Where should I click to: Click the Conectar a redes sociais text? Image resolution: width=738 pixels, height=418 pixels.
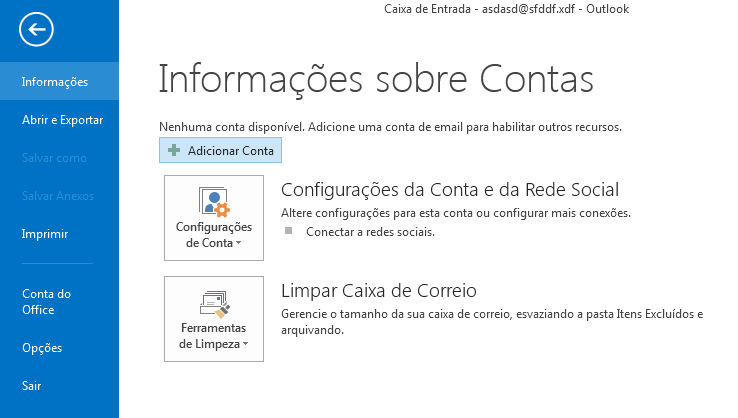(x=370, y=232)
